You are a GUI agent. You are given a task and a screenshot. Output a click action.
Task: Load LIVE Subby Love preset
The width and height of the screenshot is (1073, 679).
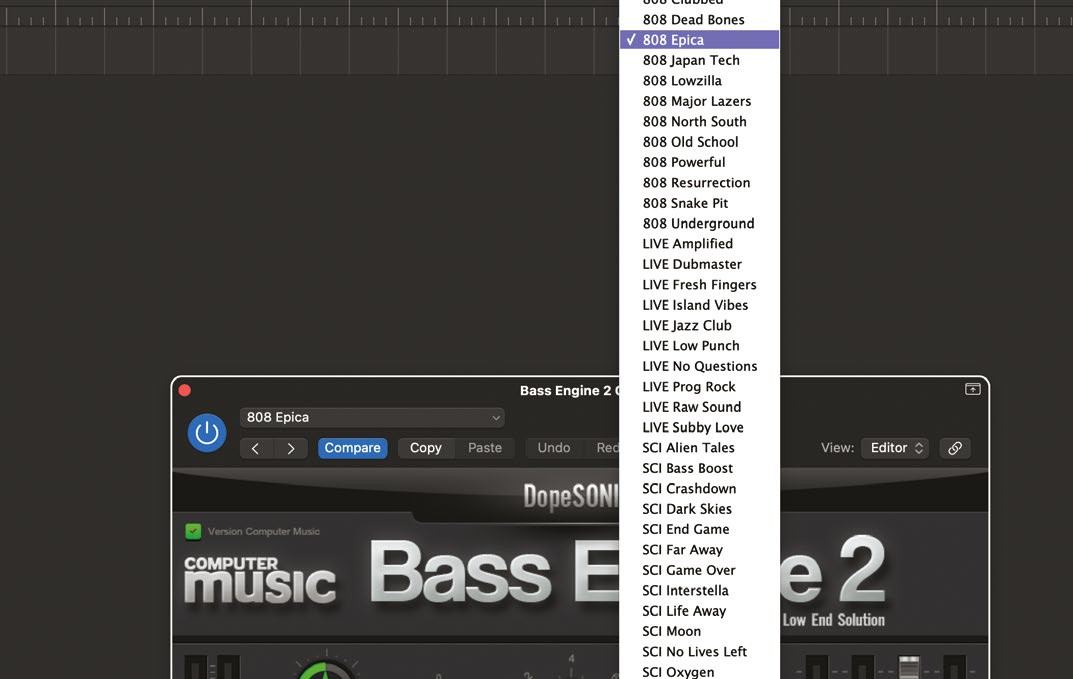click(x=699, y=428)
